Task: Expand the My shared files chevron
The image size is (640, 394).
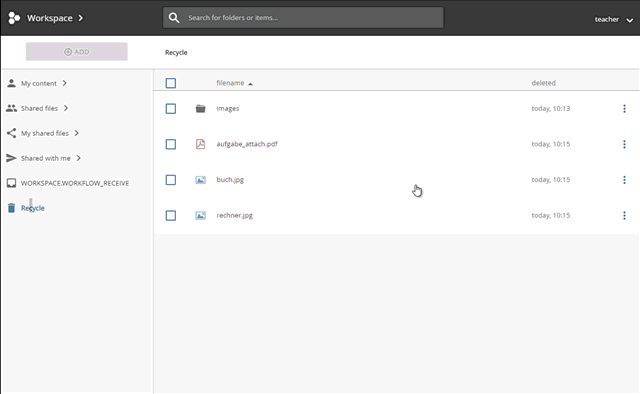Action: (76, 133)
